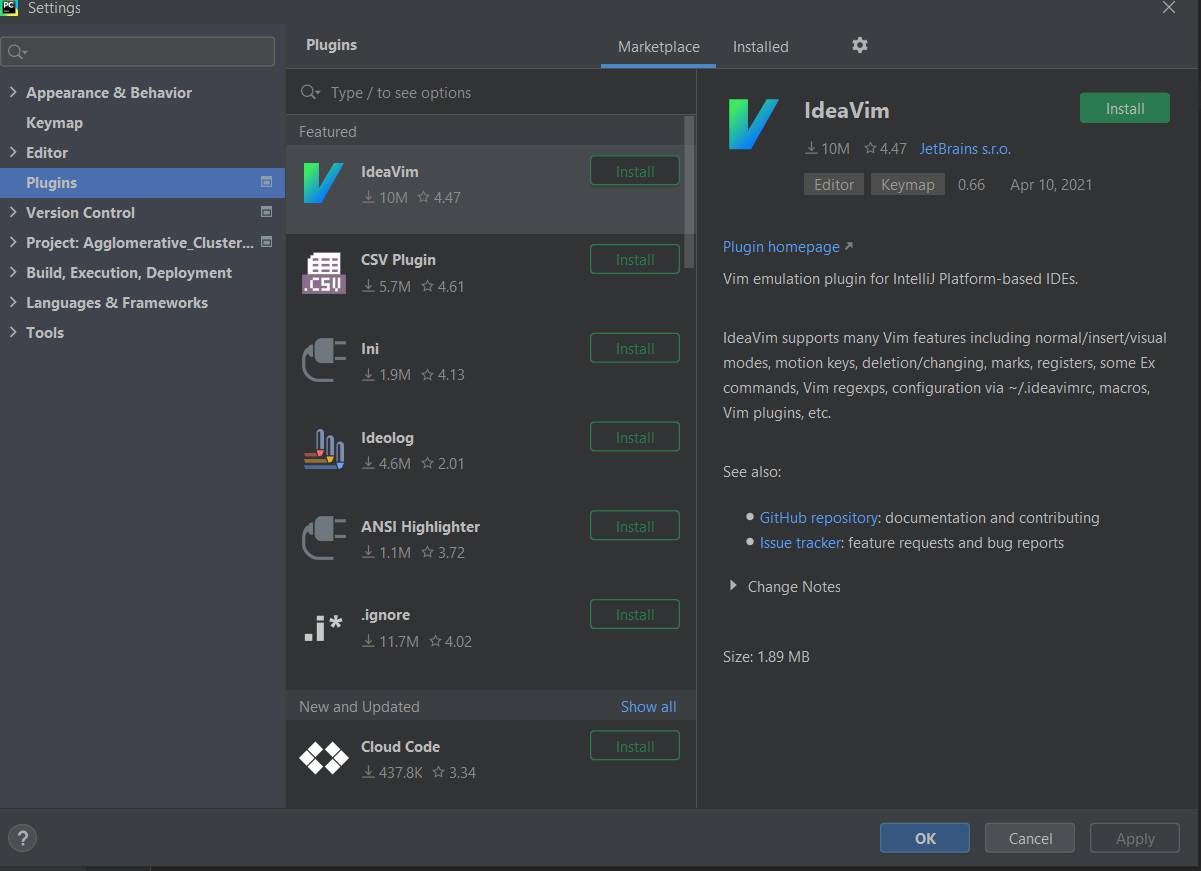Close the Settings dialog window
The image size is (1201, 871).
[1168, 8]
